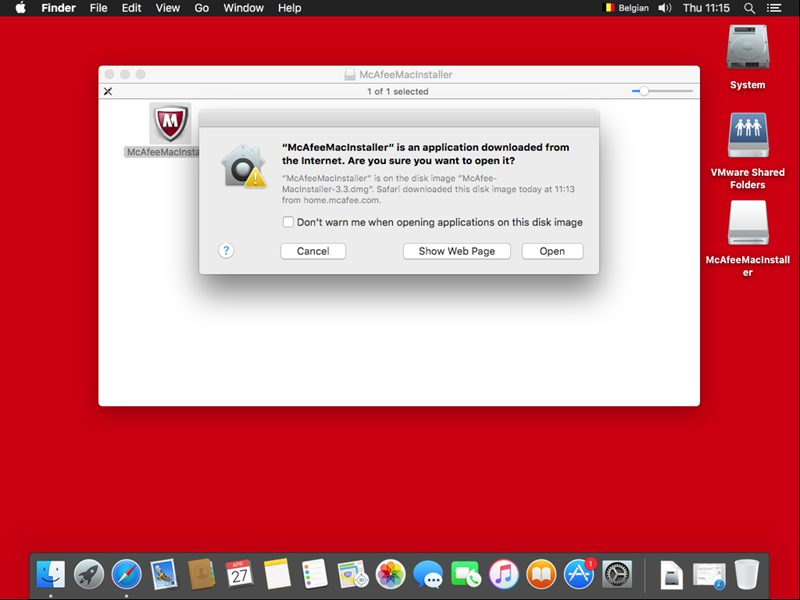Image resolution: width=800 pixels, height=600 pixels.
Task: Open Reminders from the Dock
Action: pyautogui.click(x=315, y=574)
